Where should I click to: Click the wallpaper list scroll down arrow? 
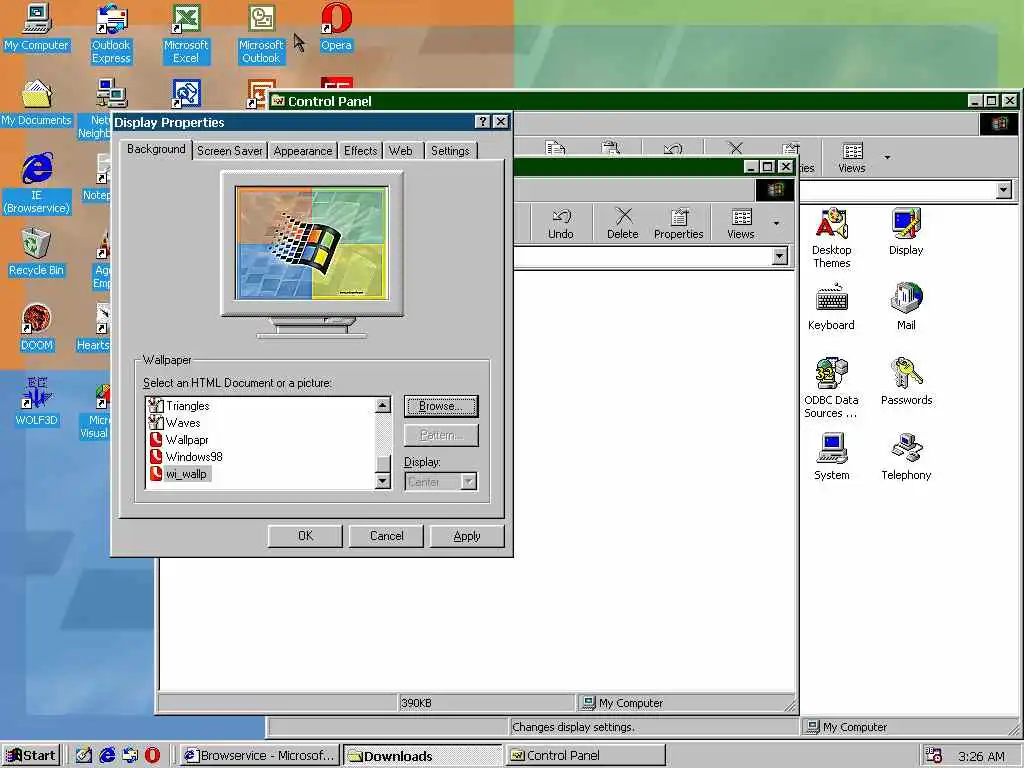pyautogui.click(x=383, y=481)
